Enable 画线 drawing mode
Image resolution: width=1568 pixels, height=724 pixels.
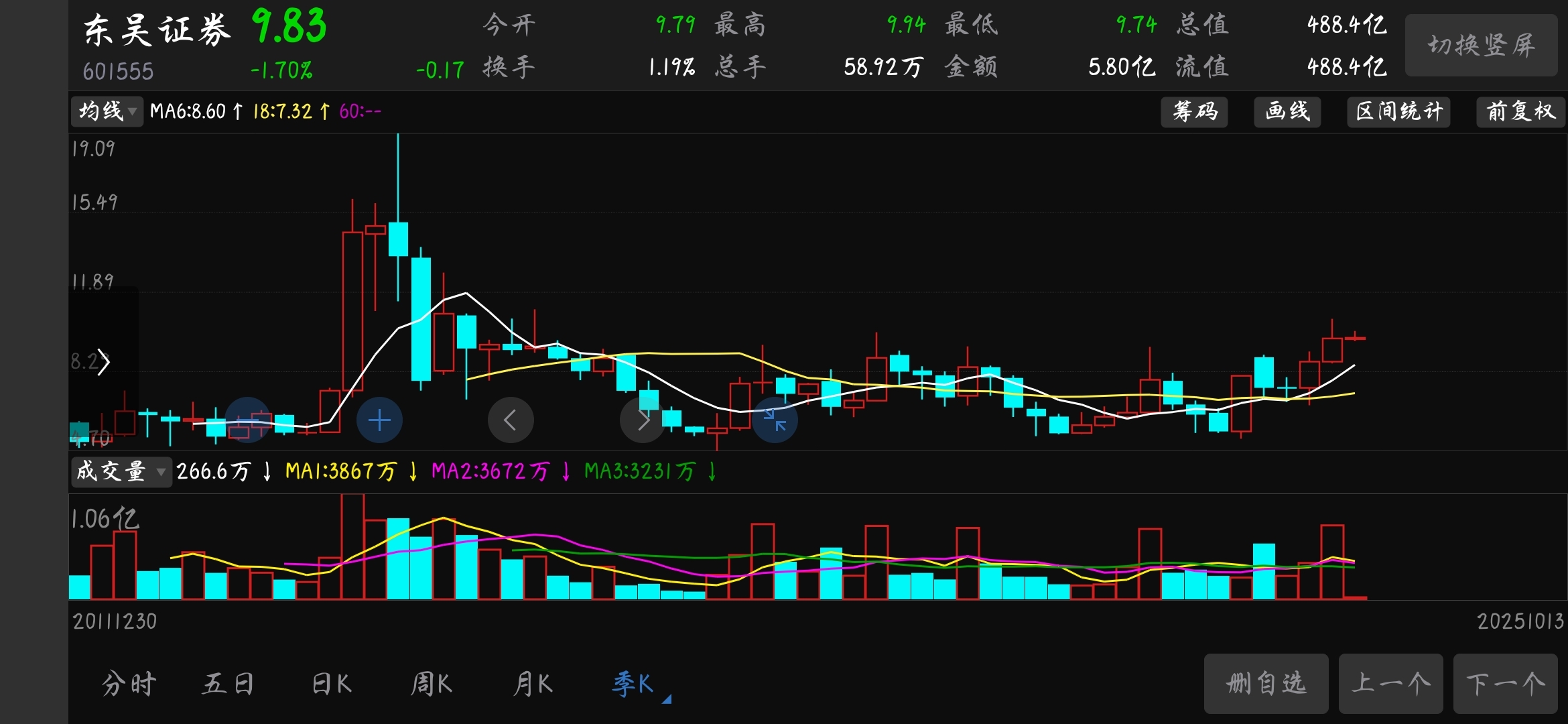point(1287,111)
